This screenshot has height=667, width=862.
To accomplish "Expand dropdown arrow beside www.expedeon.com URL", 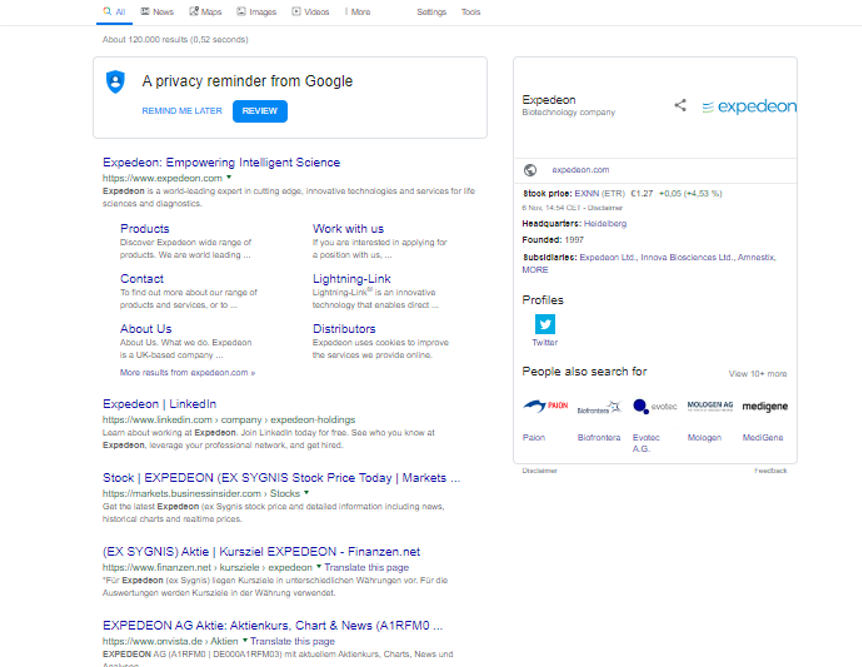I will coord(229,177).
